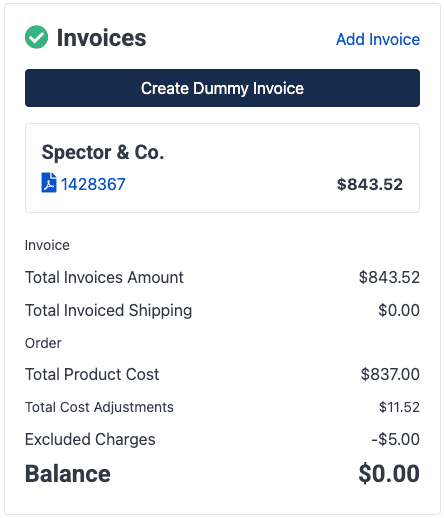The width and height of the screenshot is (444, 518).
Task: Click the Excluded Charges label
Action: [x=90, y=439]
